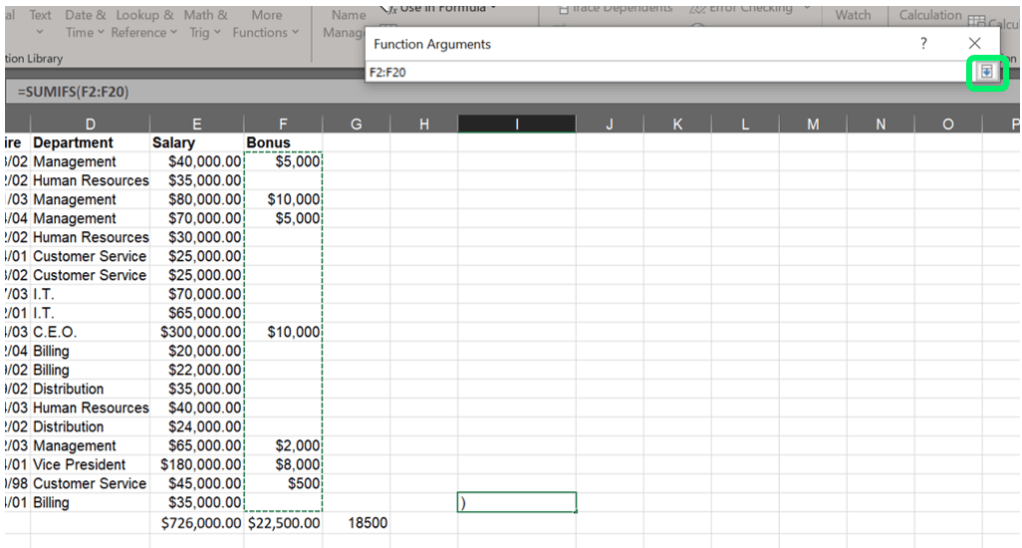
Task: Select column E header
Action: (x=196, y=123)
